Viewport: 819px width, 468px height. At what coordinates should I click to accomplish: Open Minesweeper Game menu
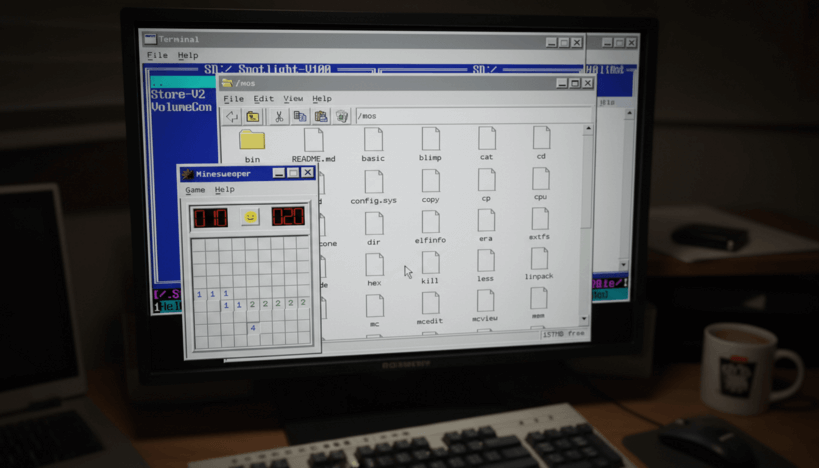click(195, 190)
